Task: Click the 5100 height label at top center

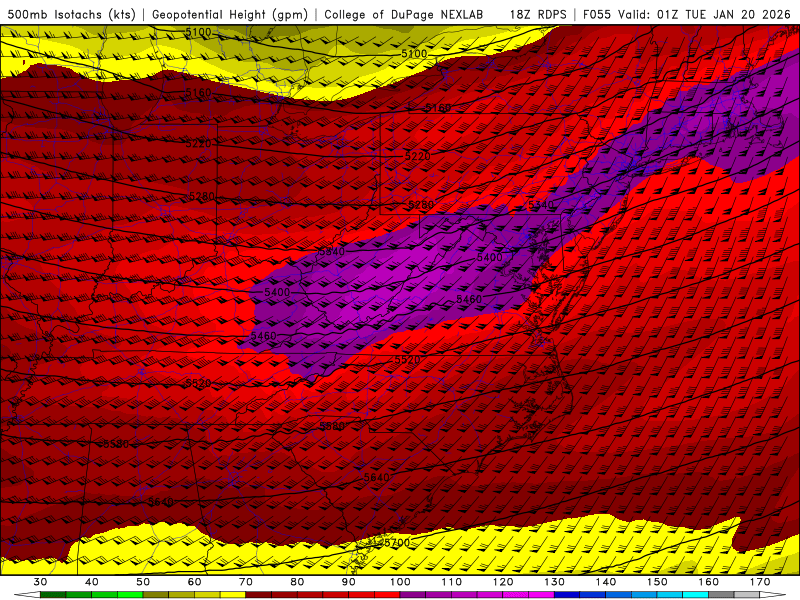Action: [x=413, y=53]
